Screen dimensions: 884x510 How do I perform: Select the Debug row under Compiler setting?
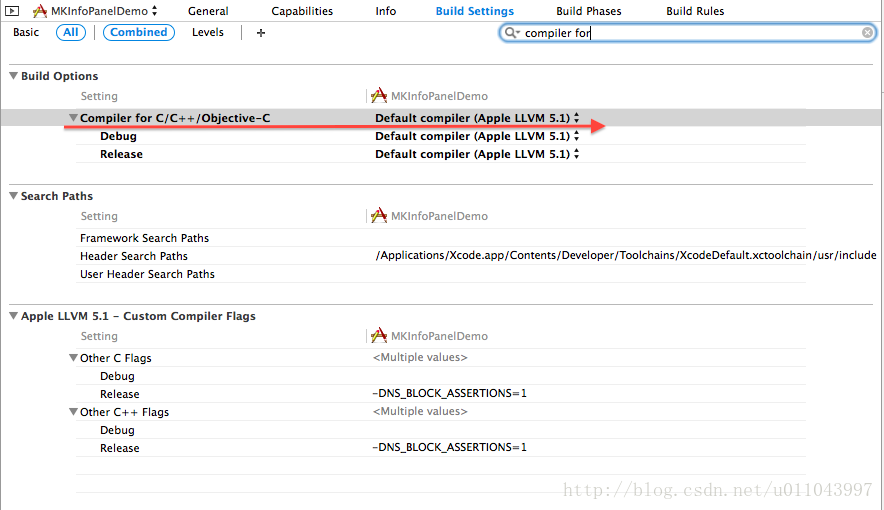click(x=441, y=136)
